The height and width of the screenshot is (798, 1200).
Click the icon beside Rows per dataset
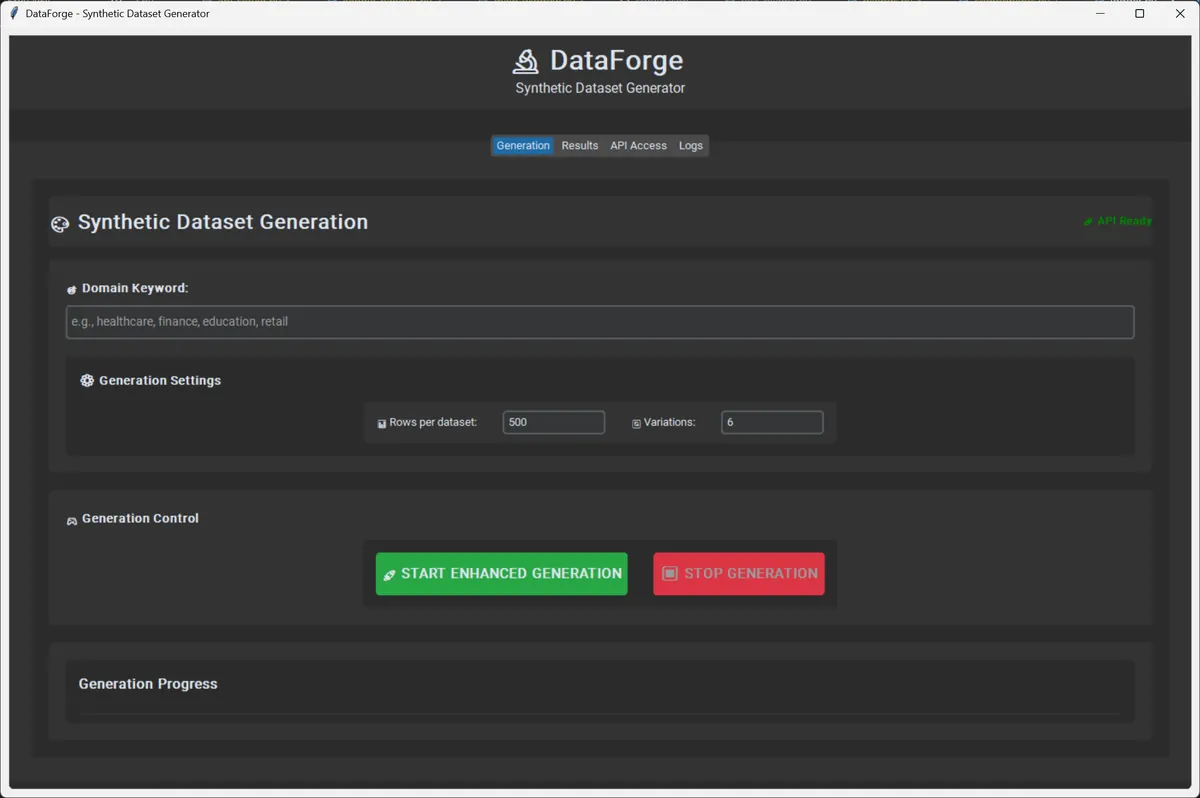[382, 424]
